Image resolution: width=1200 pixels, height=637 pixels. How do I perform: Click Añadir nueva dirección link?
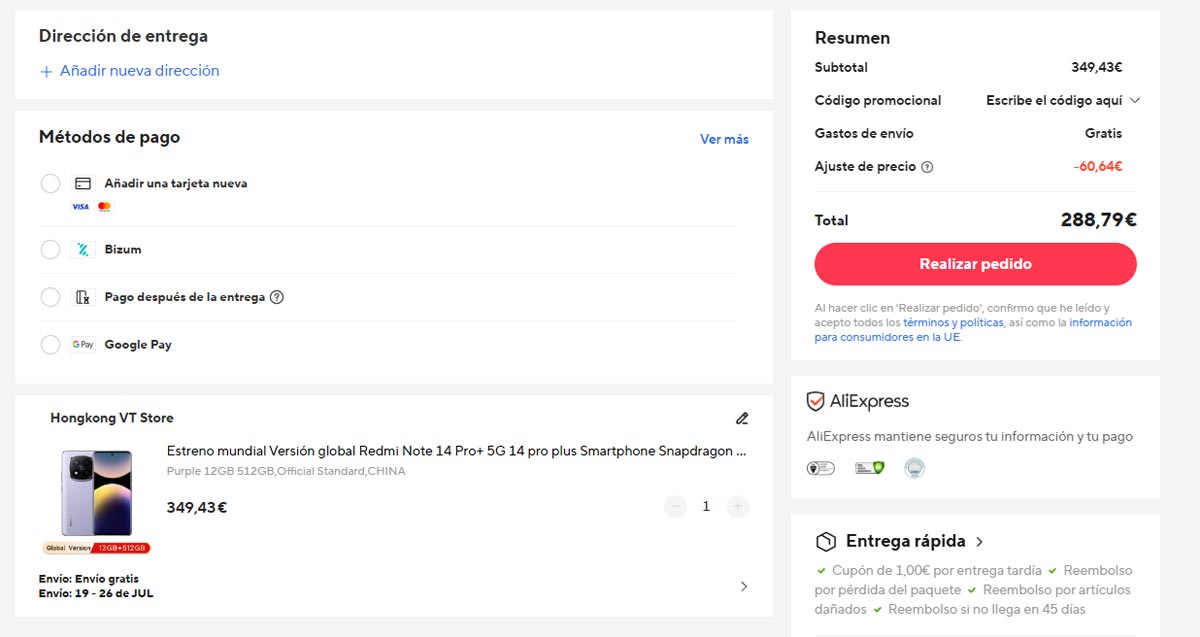point(139,71)
